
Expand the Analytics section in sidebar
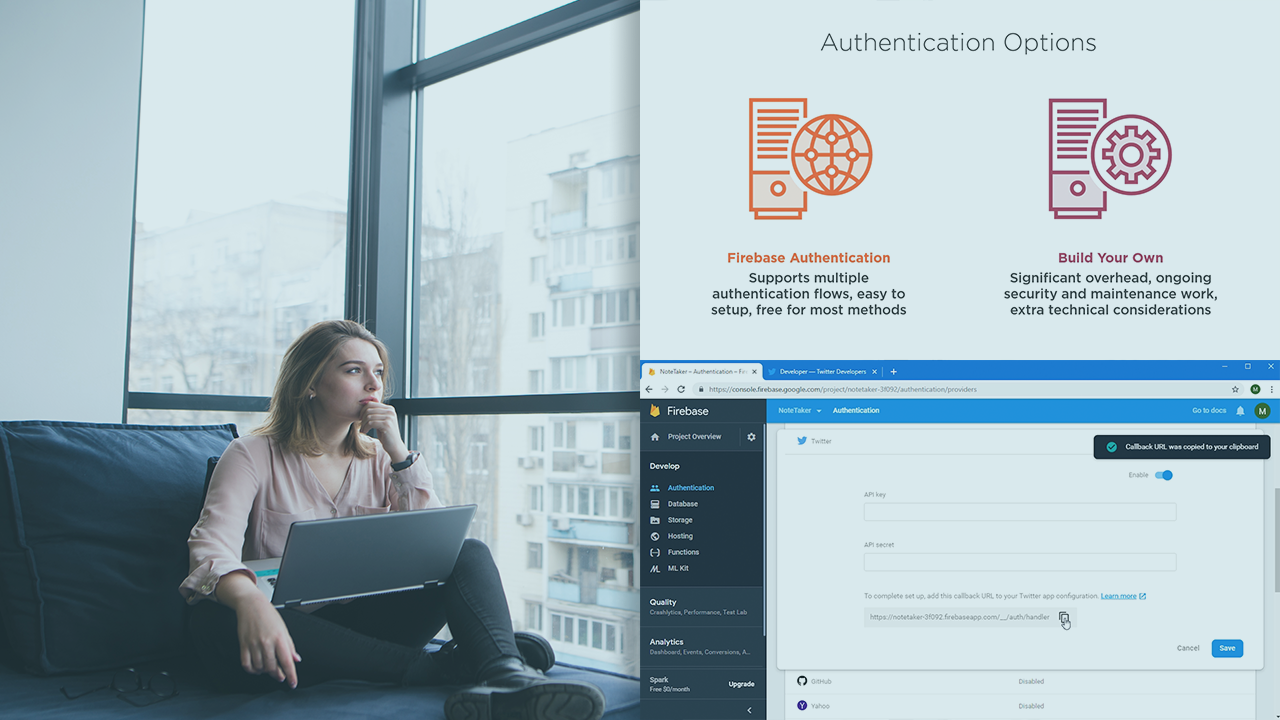click(x=701, y=646)
